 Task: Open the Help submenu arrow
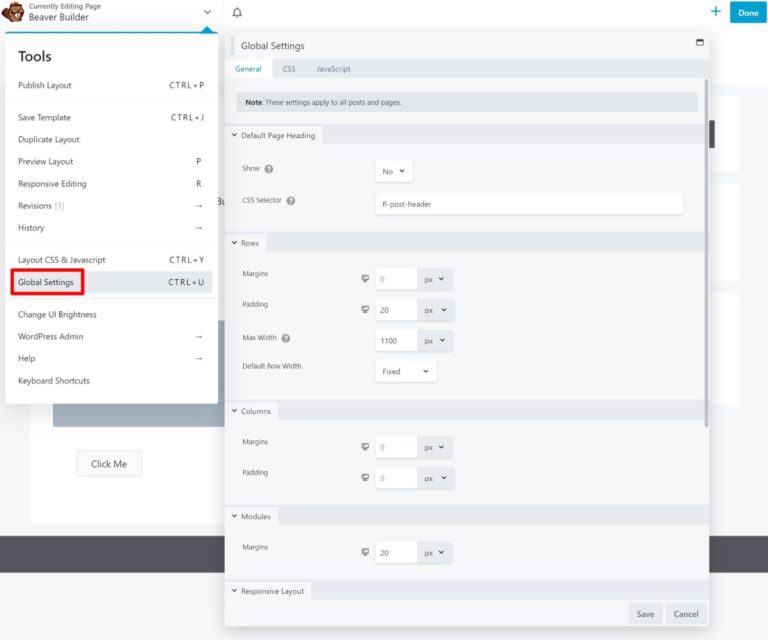point(199,359)
